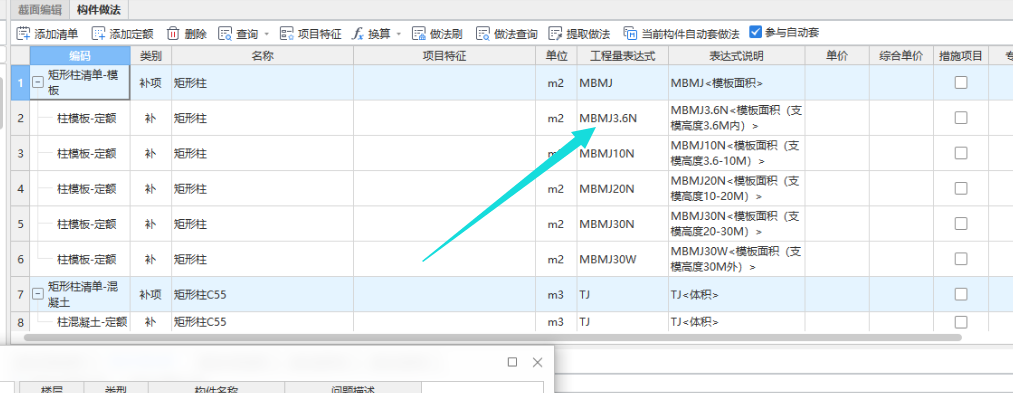Open the 换算 dropdown arrow
The width and height of the screenshot is (1013, 393).
399,34
